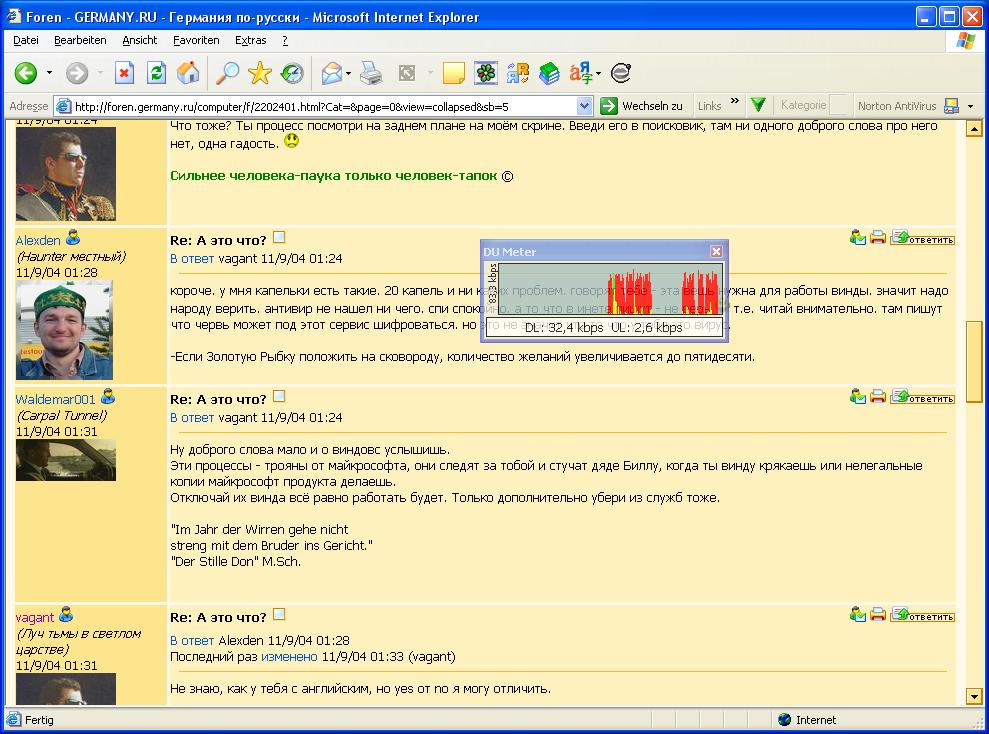Open the Datei menu

click(x=26, y=40)
